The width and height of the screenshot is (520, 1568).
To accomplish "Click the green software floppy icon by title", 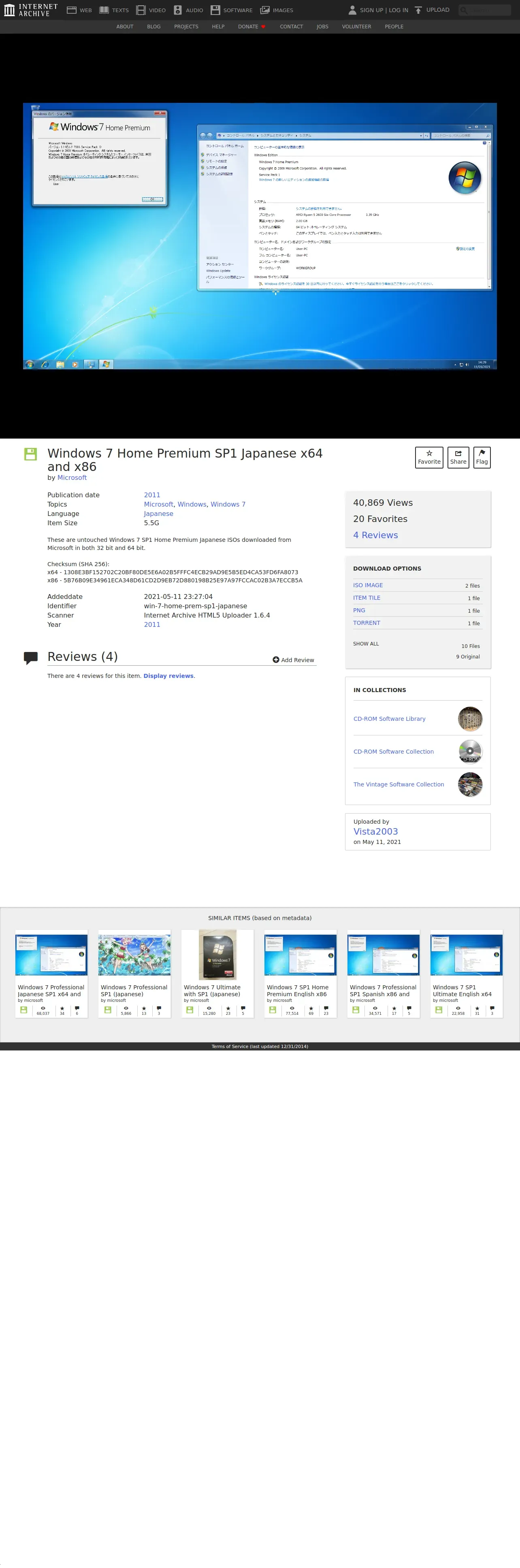I will point(30,454).
